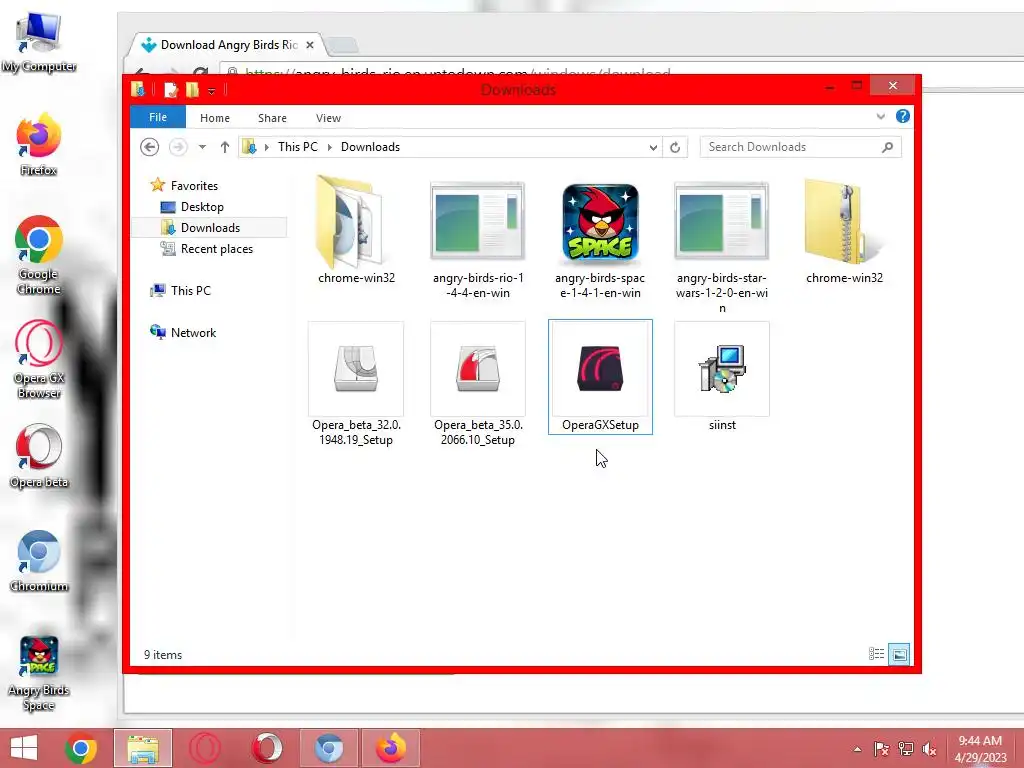Click Downloads in address breadcrumb
Image resolution: width=1024 pixels, height=768 pixels.
(370, 147)
